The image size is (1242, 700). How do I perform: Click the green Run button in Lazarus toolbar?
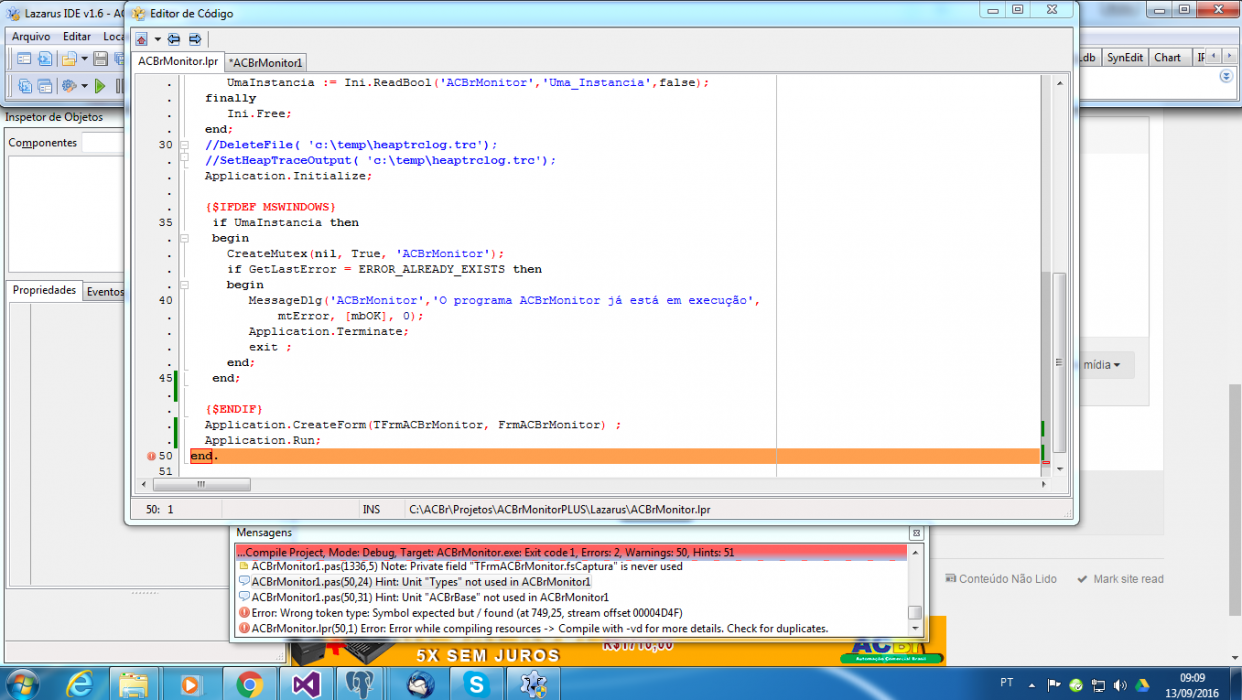tap(100, 86)
